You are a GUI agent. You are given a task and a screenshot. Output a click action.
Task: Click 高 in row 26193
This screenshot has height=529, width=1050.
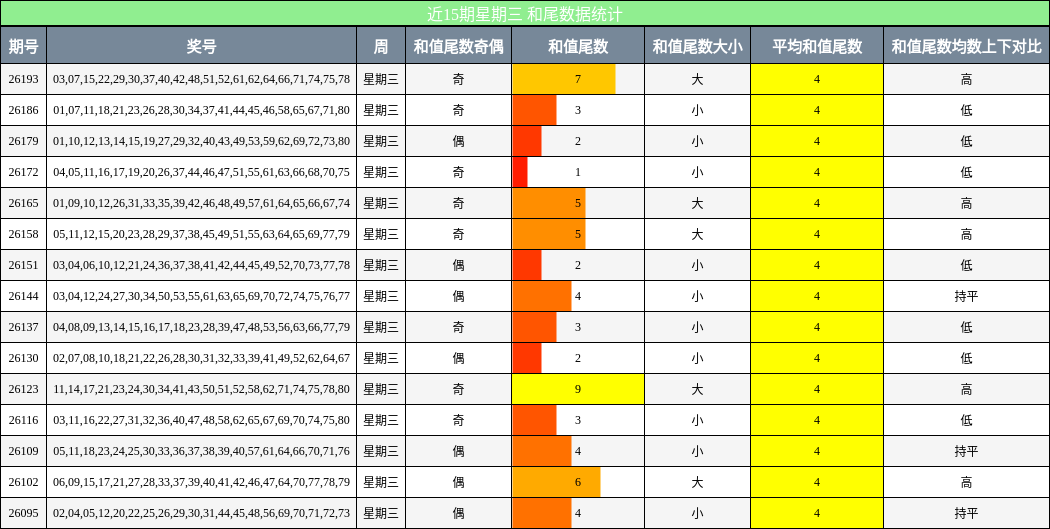tap(966, 79)
